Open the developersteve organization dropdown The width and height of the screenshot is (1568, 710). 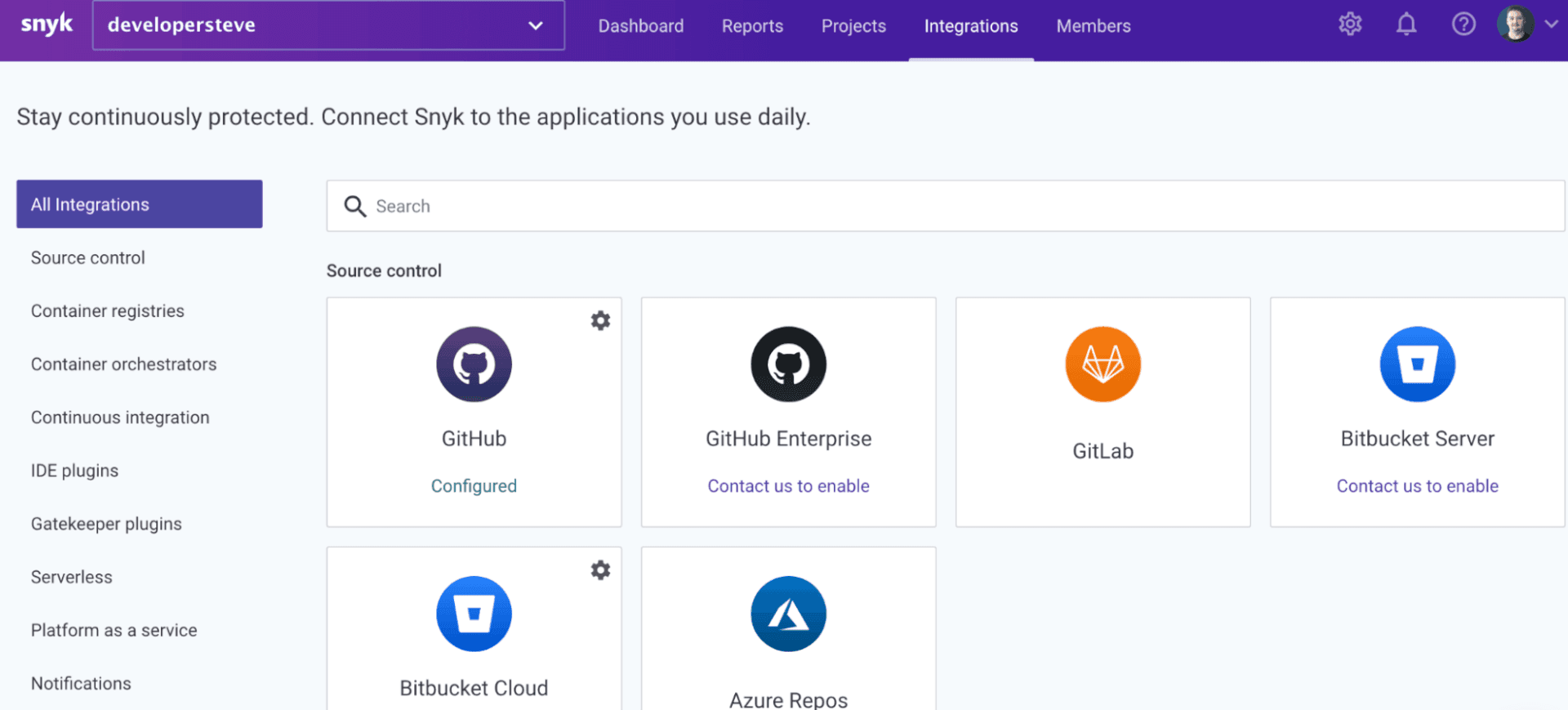pos(328,25)
